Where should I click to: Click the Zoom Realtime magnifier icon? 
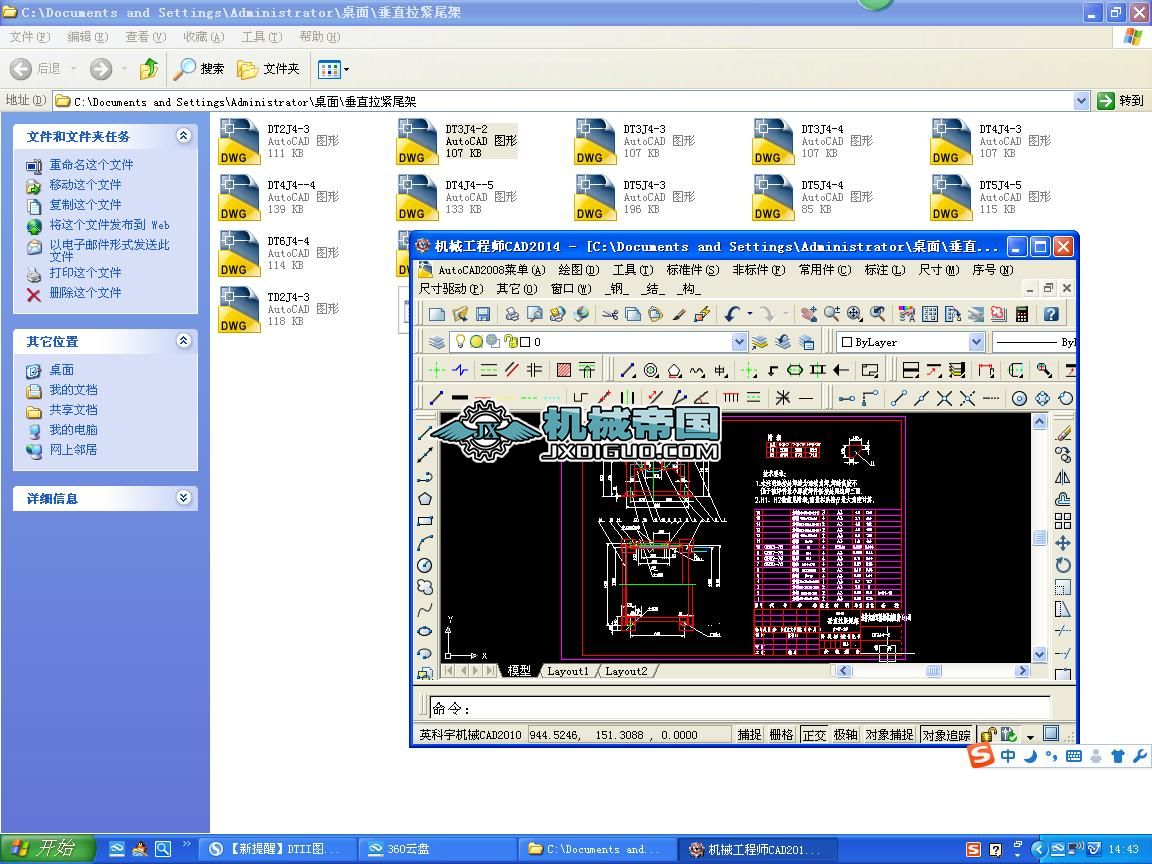point(832,314)
